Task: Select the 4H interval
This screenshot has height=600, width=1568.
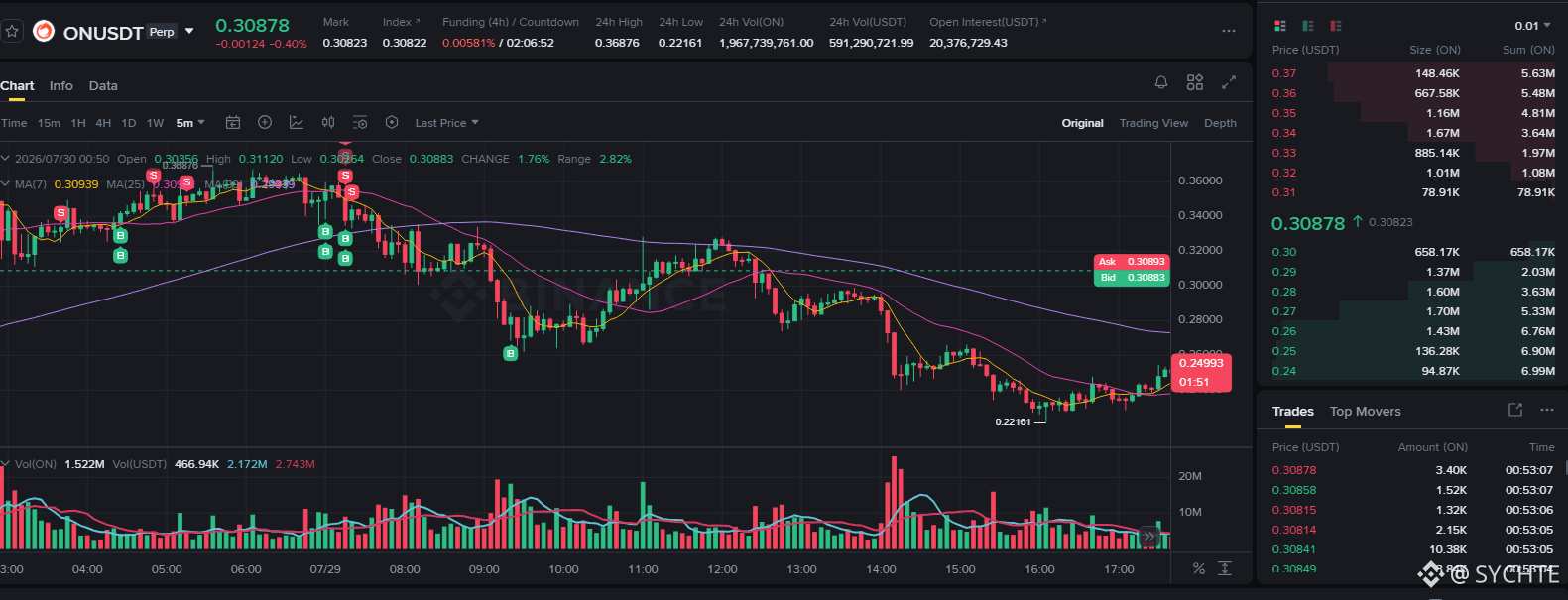Action: click(103, 123)
